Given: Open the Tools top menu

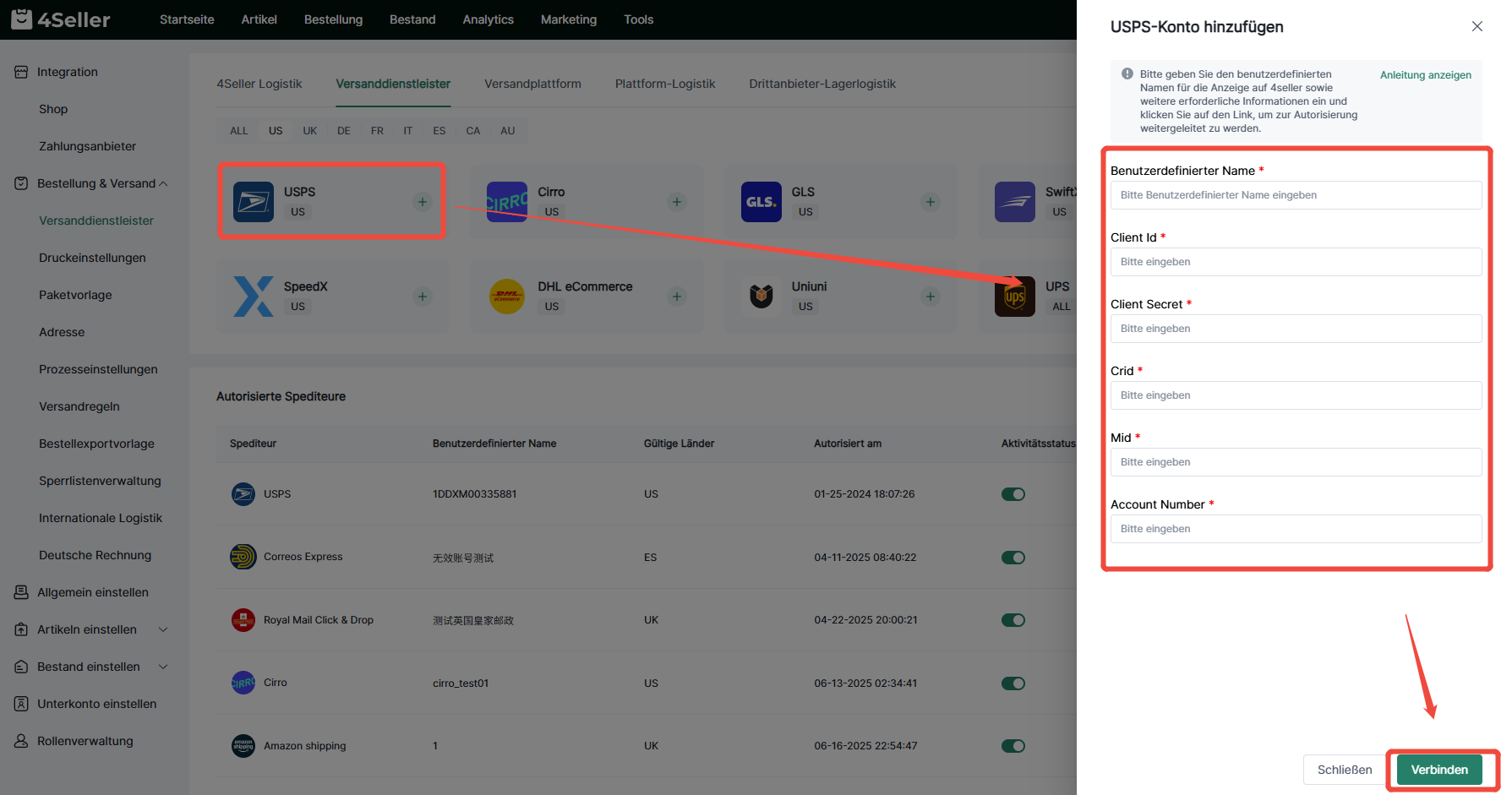Looking at the screenshot, I should [x=638, y=19].
